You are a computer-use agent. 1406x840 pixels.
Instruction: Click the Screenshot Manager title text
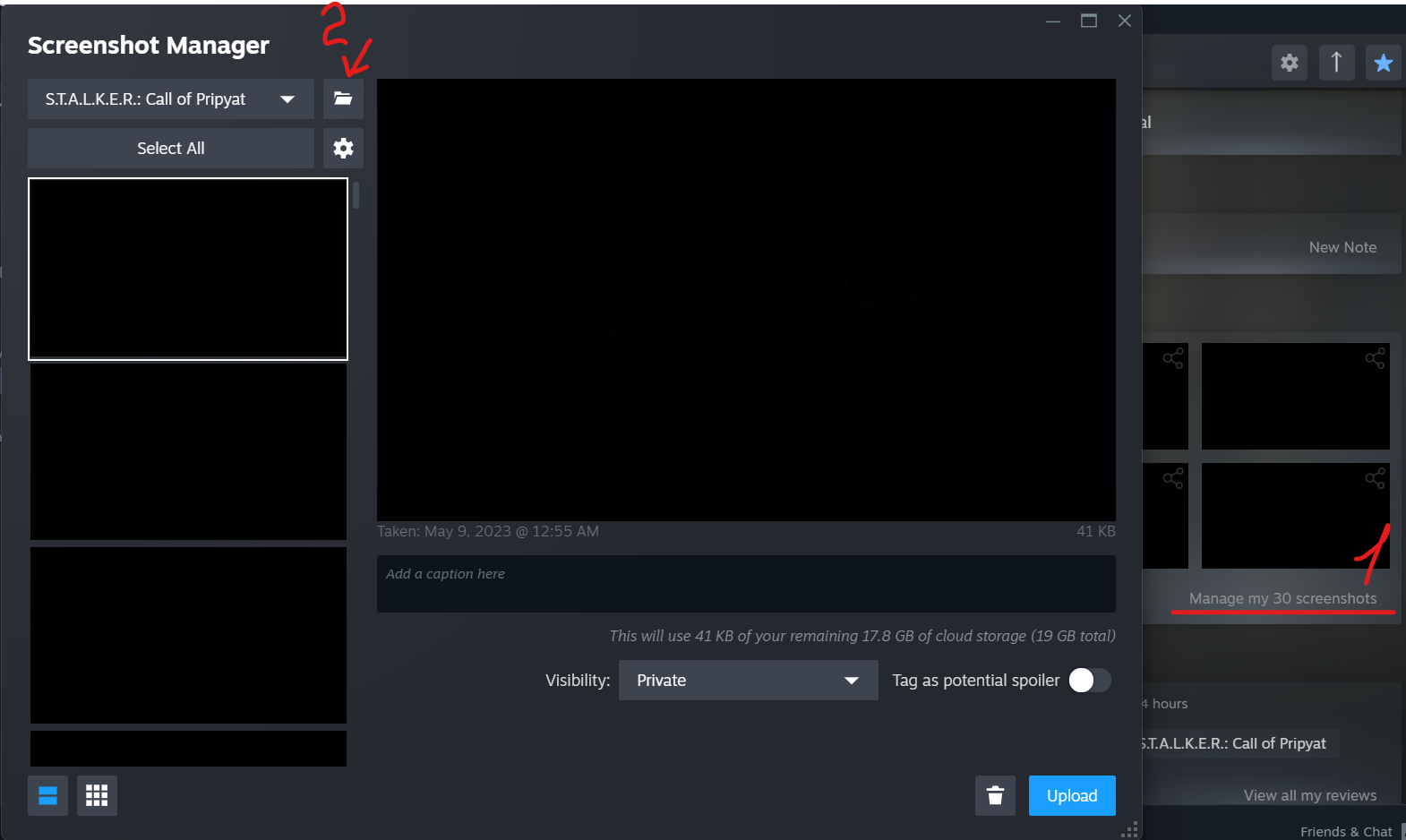pos(149,45)
